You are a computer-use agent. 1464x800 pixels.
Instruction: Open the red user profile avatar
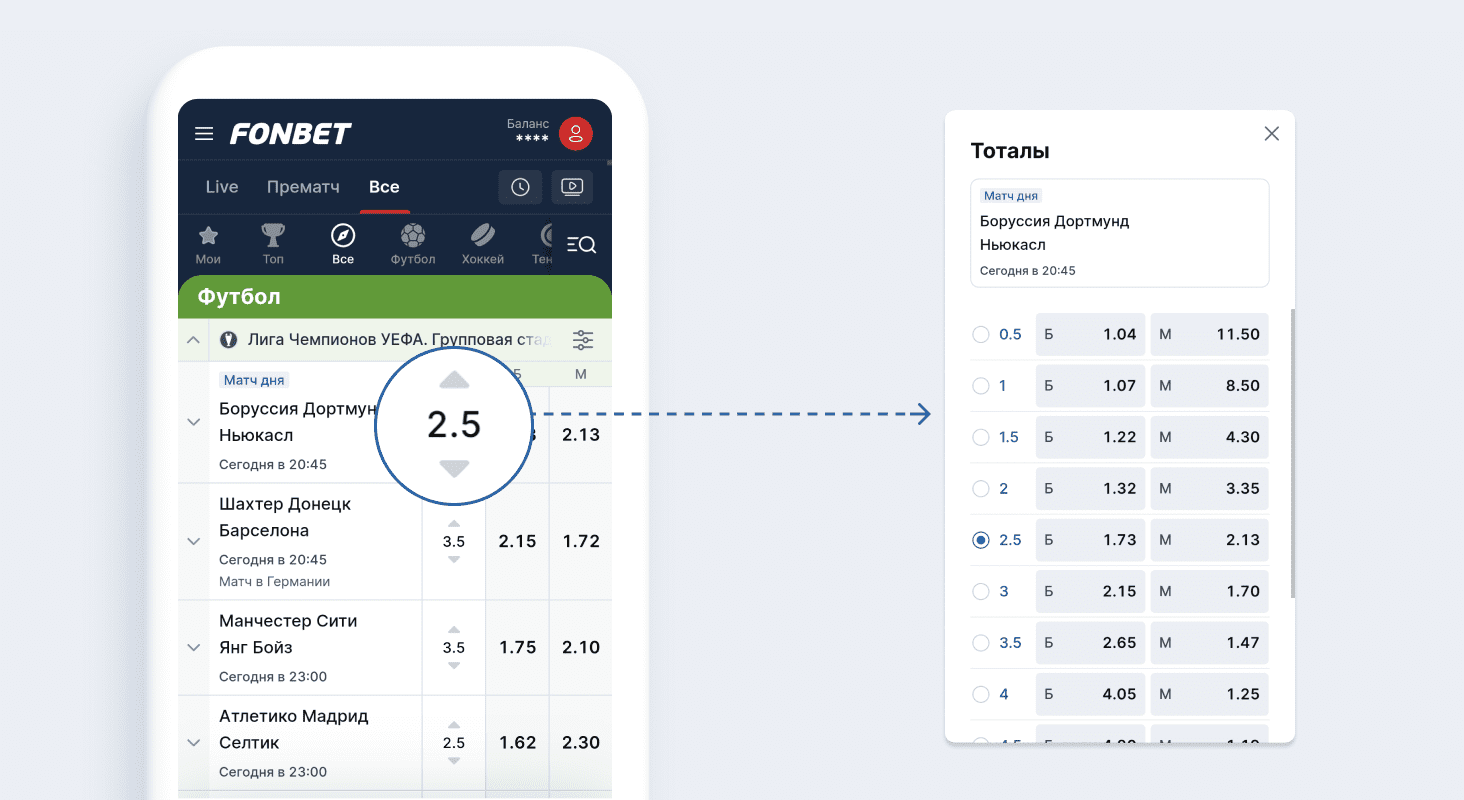pyautogui.click(x=576, y=133)
